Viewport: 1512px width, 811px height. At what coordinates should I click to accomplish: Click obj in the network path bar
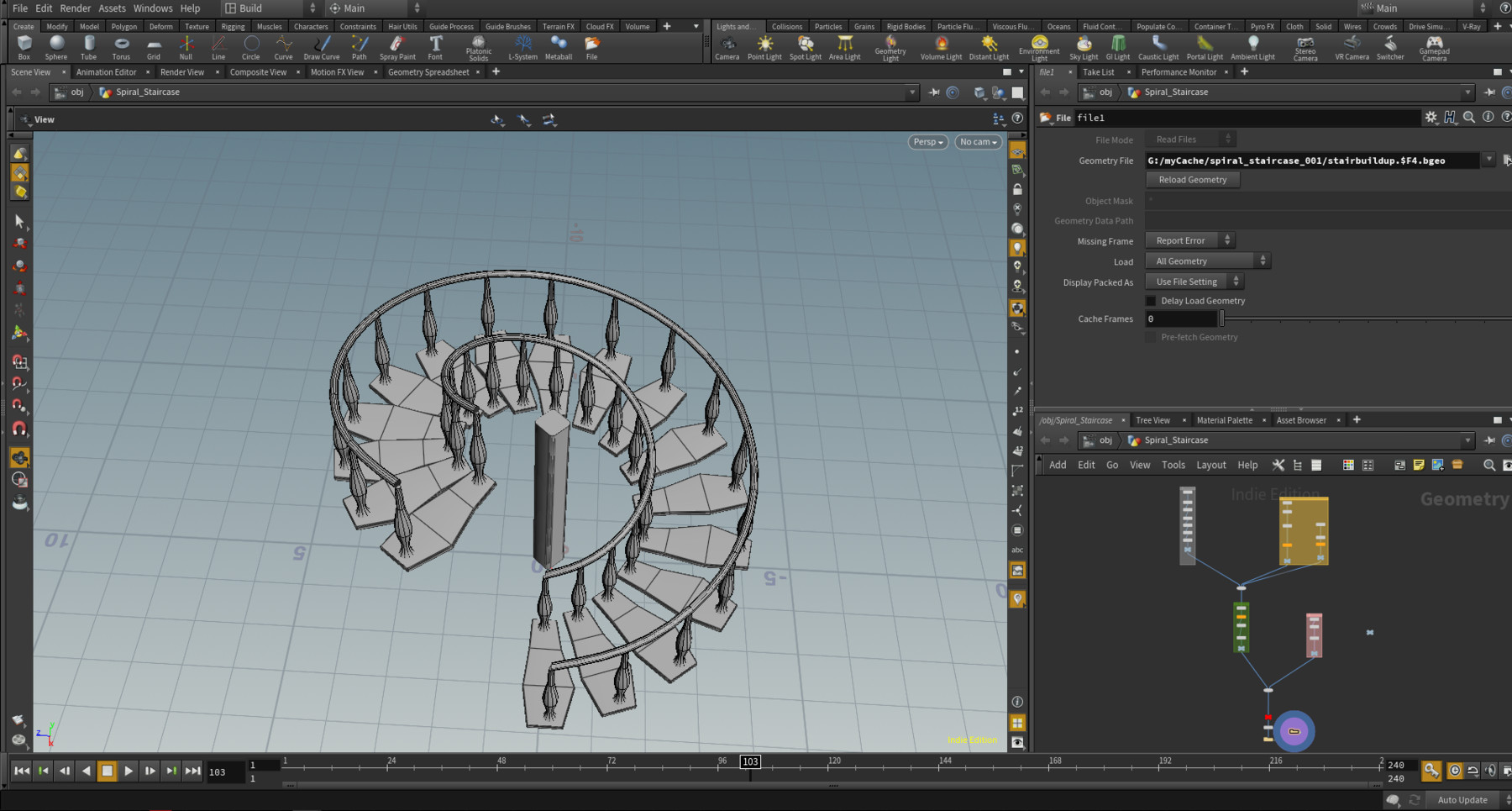click(x=76, y=92)
